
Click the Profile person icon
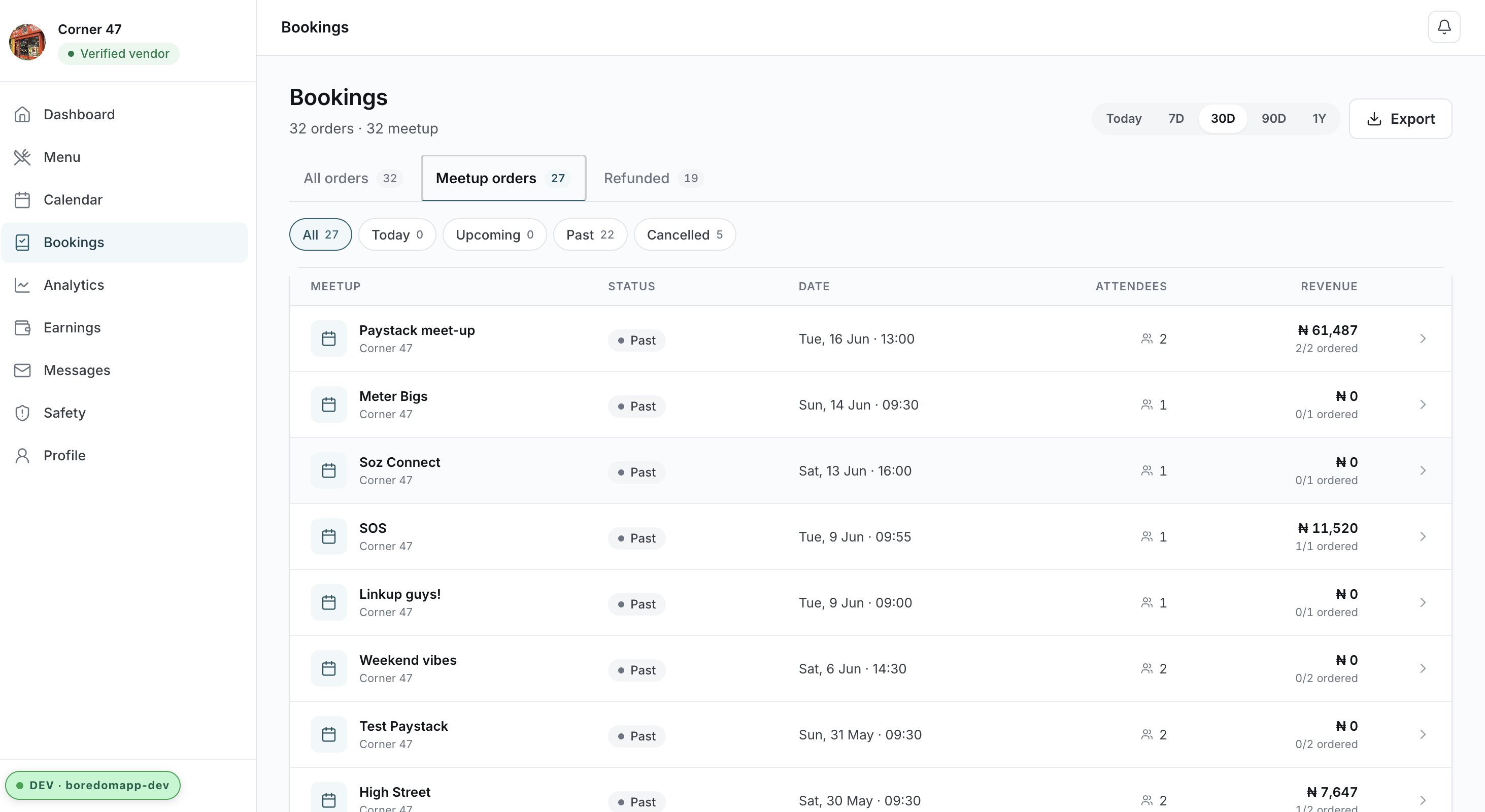click(22, 455)
